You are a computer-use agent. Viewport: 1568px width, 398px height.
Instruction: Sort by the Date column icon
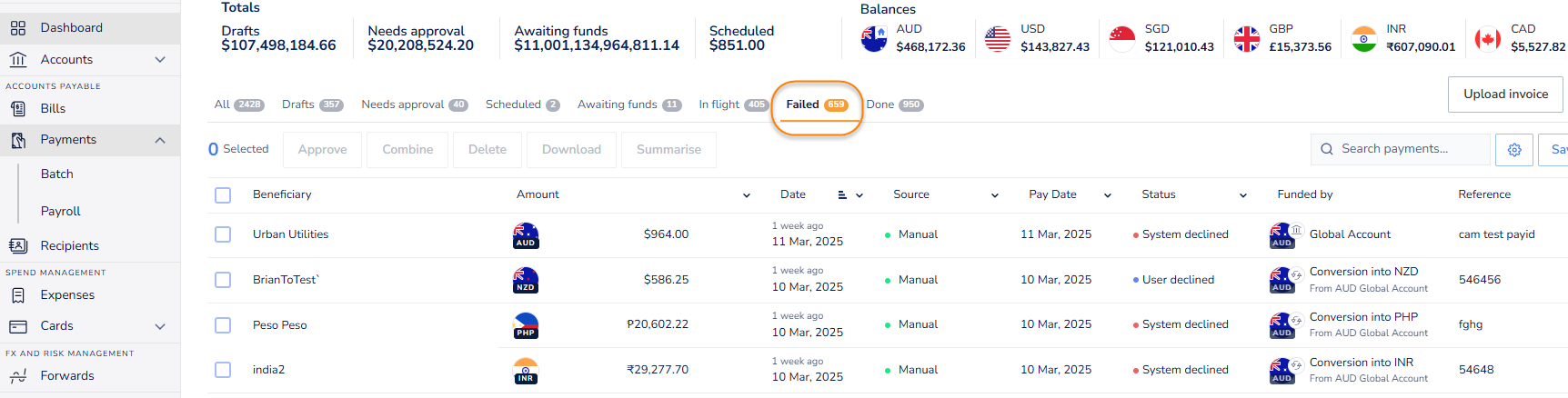click(x=842, y=195)
